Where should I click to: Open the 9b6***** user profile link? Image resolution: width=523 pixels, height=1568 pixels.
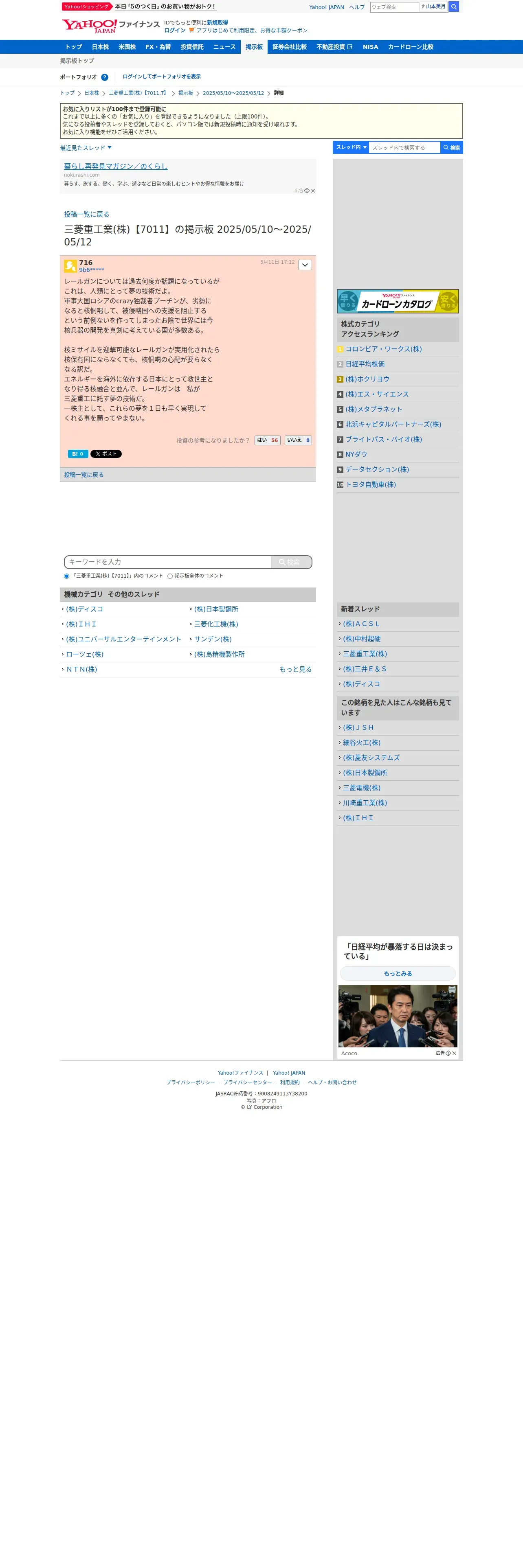tap(91, 270)
